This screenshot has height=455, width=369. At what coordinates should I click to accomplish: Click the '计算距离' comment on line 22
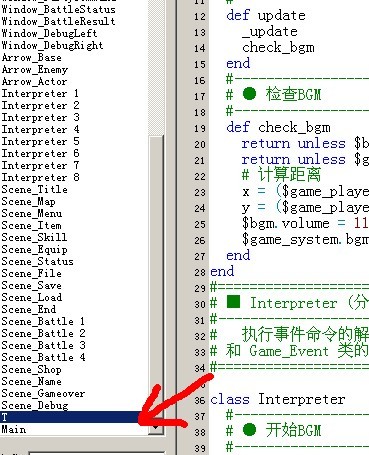289,175
